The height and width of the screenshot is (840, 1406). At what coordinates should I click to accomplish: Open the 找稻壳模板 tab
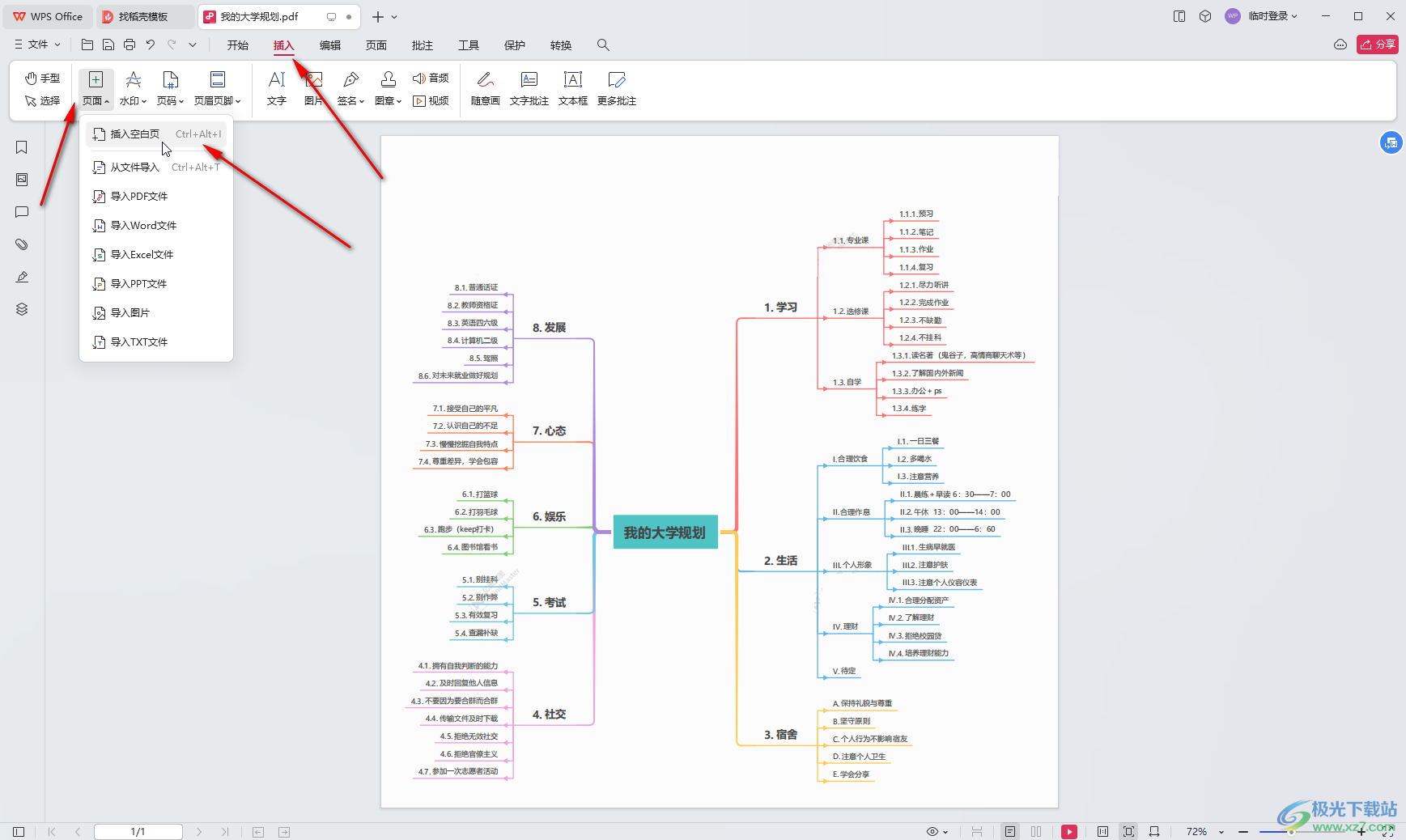144,16
